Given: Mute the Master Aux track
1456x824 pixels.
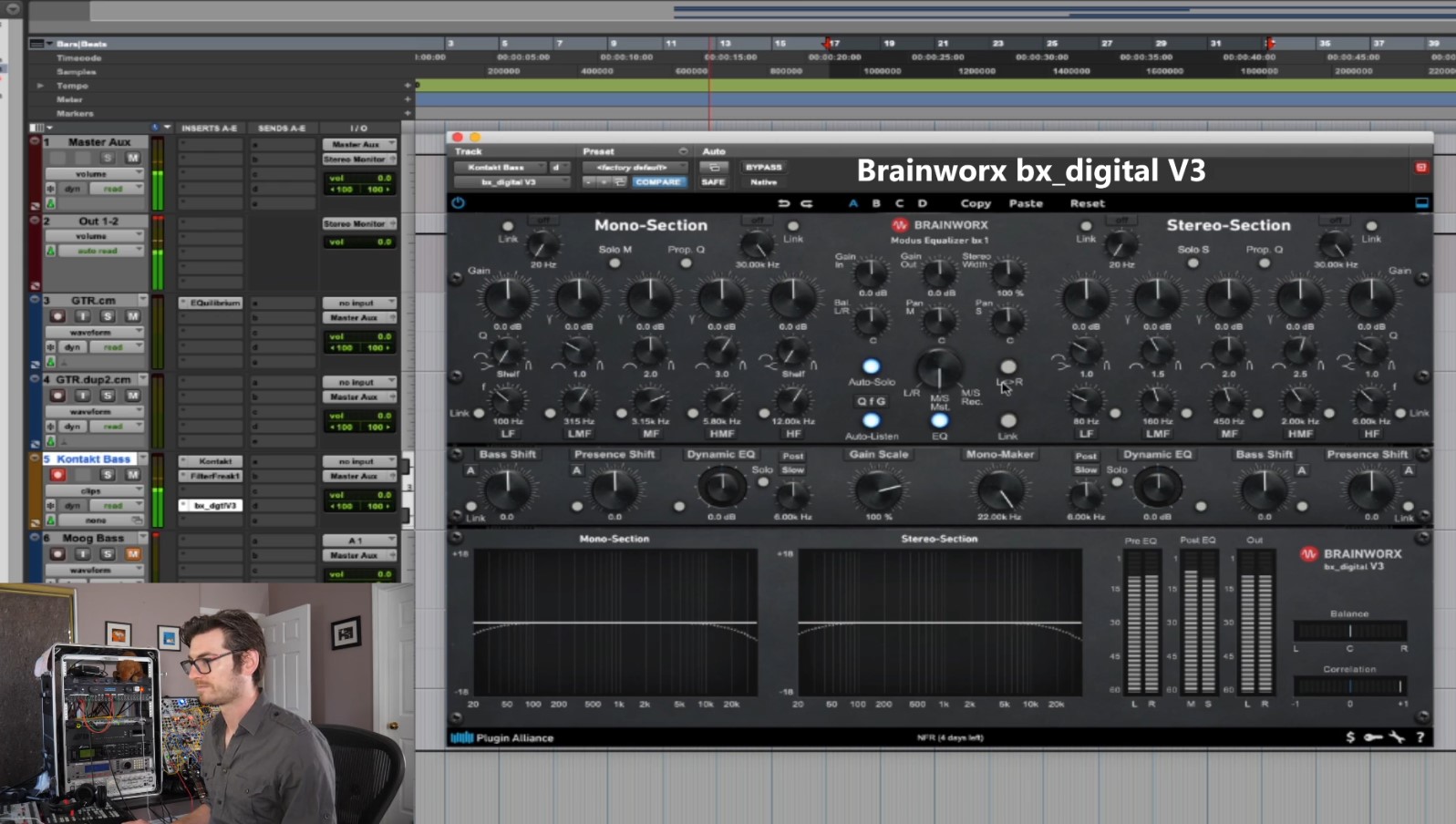Looking at the screenshot, I should point(132,158).
